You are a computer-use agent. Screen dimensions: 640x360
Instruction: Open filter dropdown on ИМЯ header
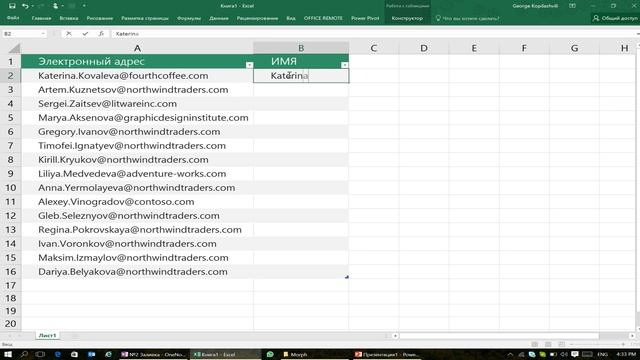tap(344, 65)
